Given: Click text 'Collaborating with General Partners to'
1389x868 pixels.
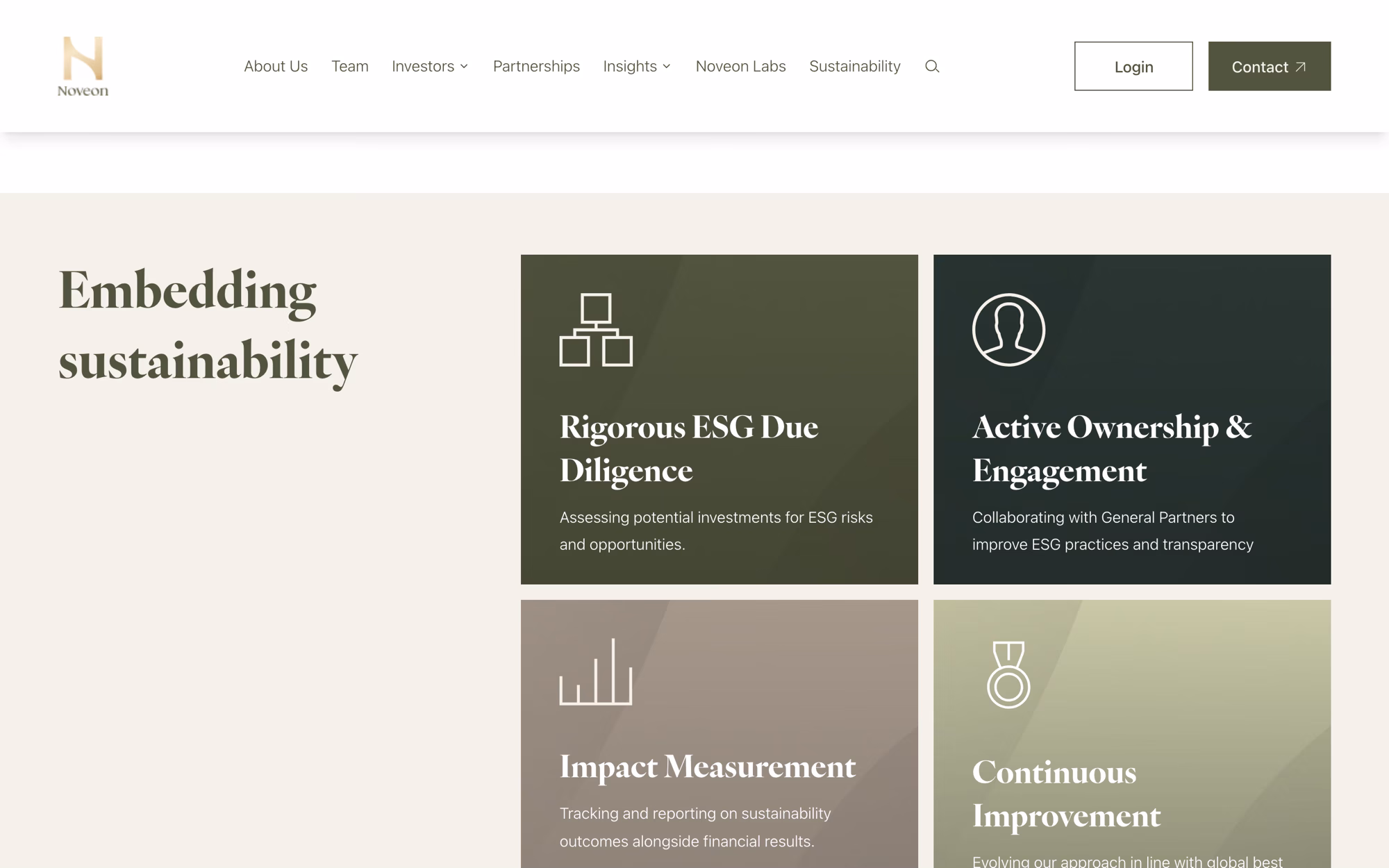Looking at the screenshot, I should (x=1104, y=517).
